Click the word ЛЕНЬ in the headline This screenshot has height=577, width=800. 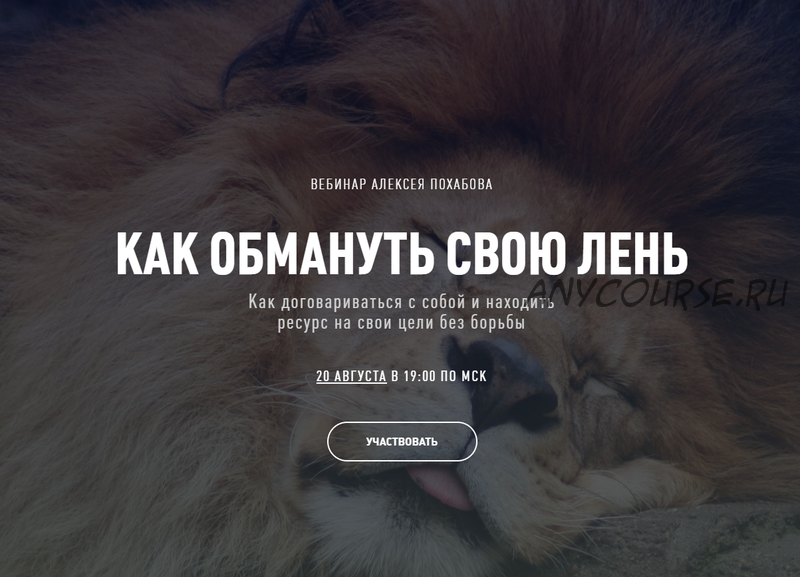[x=632, y=254]
